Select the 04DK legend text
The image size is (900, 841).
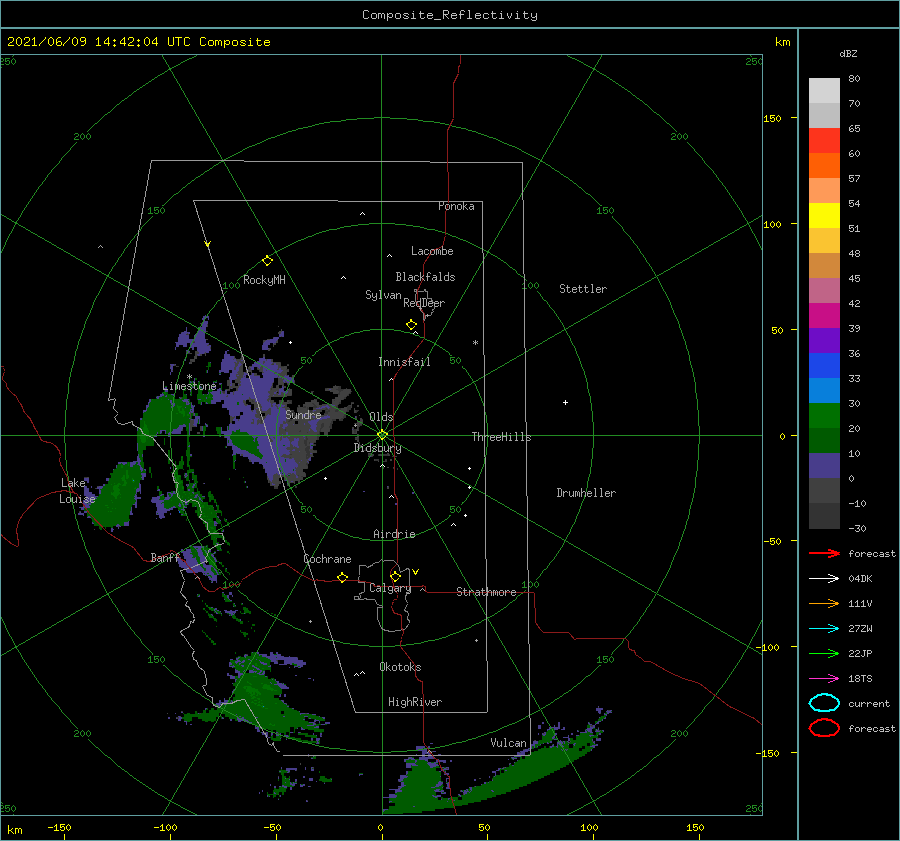click(860, 579)
